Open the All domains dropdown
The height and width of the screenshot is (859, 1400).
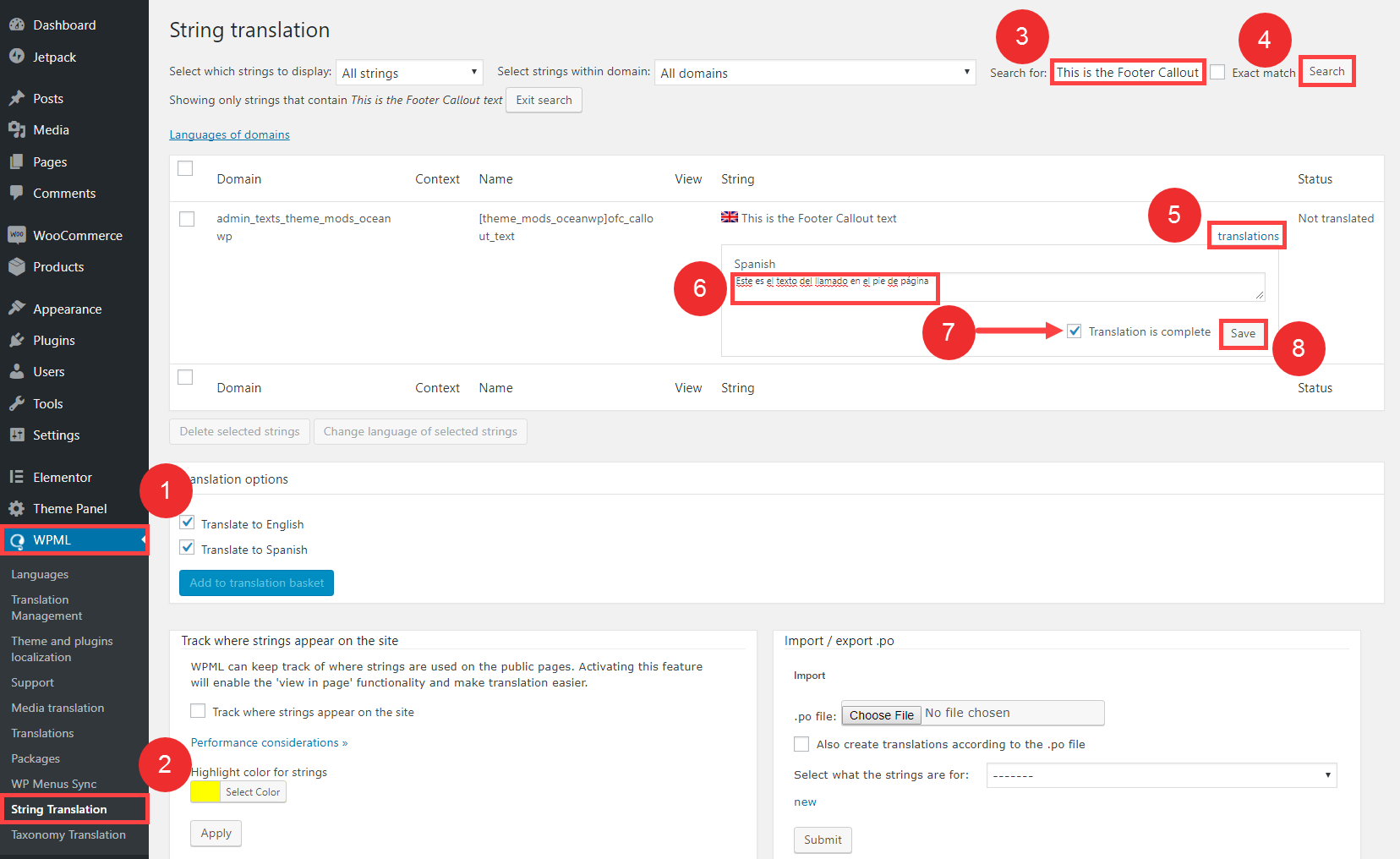click(815, 73)
